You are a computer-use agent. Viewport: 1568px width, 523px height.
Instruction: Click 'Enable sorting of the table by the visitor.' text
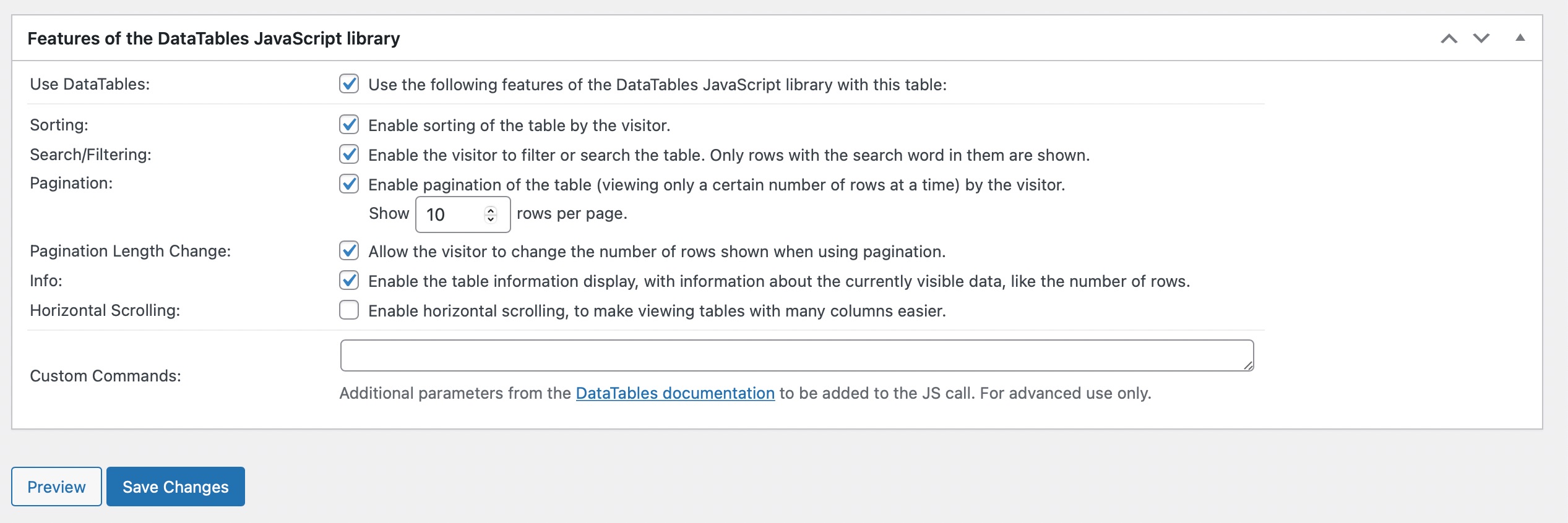pyautogui.click(x=519, y=125)
